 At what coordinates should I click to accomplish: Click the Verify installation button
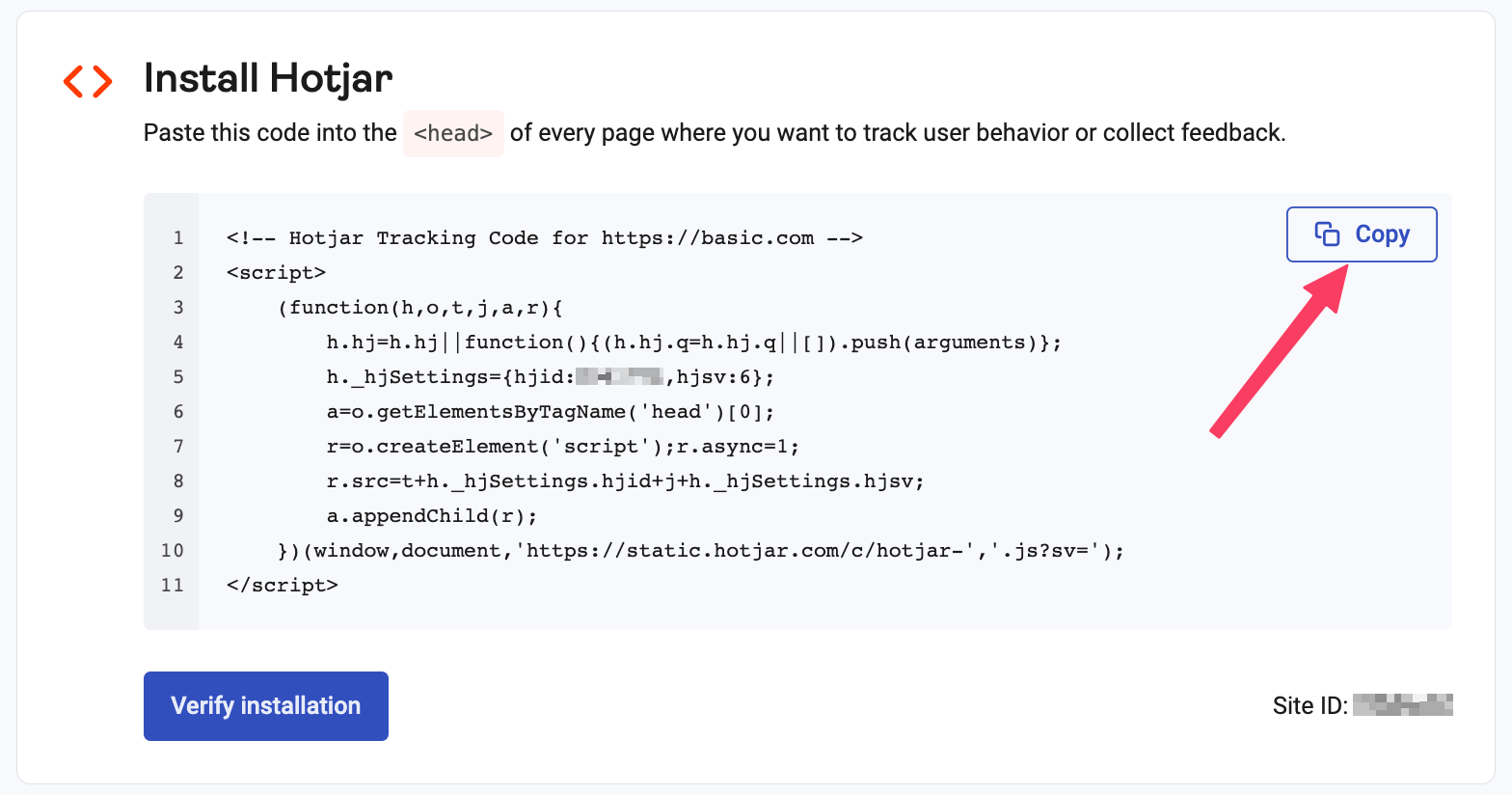(266, 706)
